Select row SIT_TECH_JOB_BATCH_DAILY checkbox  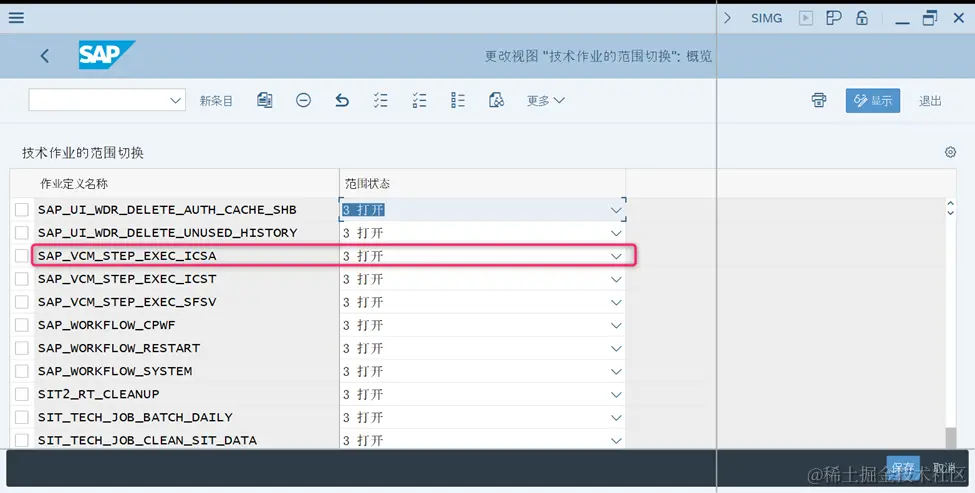pos(22,417)
